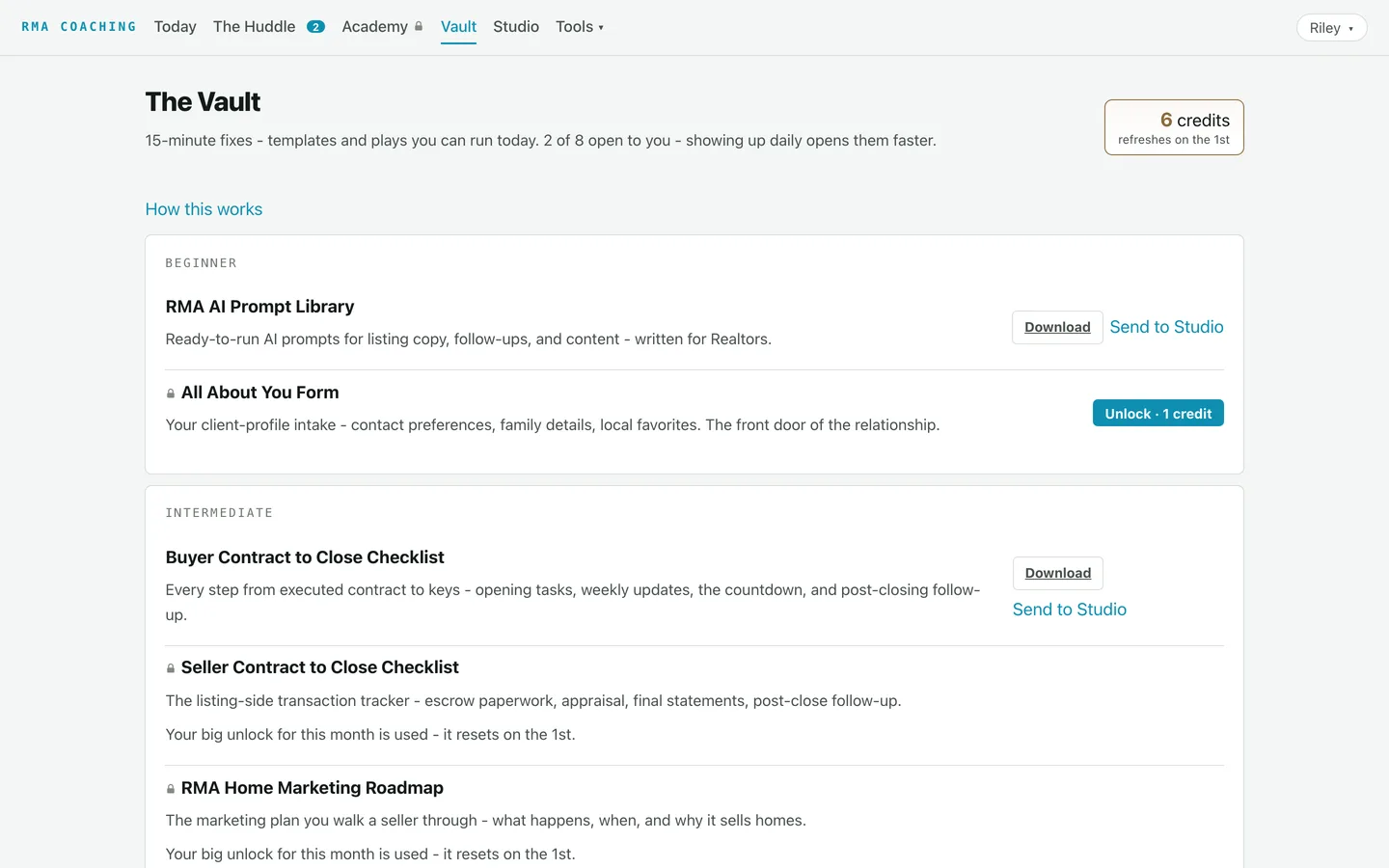Click the 'listing-side transaction tracker' description
The image size is (1389, 868).
pyautogui.click(x=533, y=700)
